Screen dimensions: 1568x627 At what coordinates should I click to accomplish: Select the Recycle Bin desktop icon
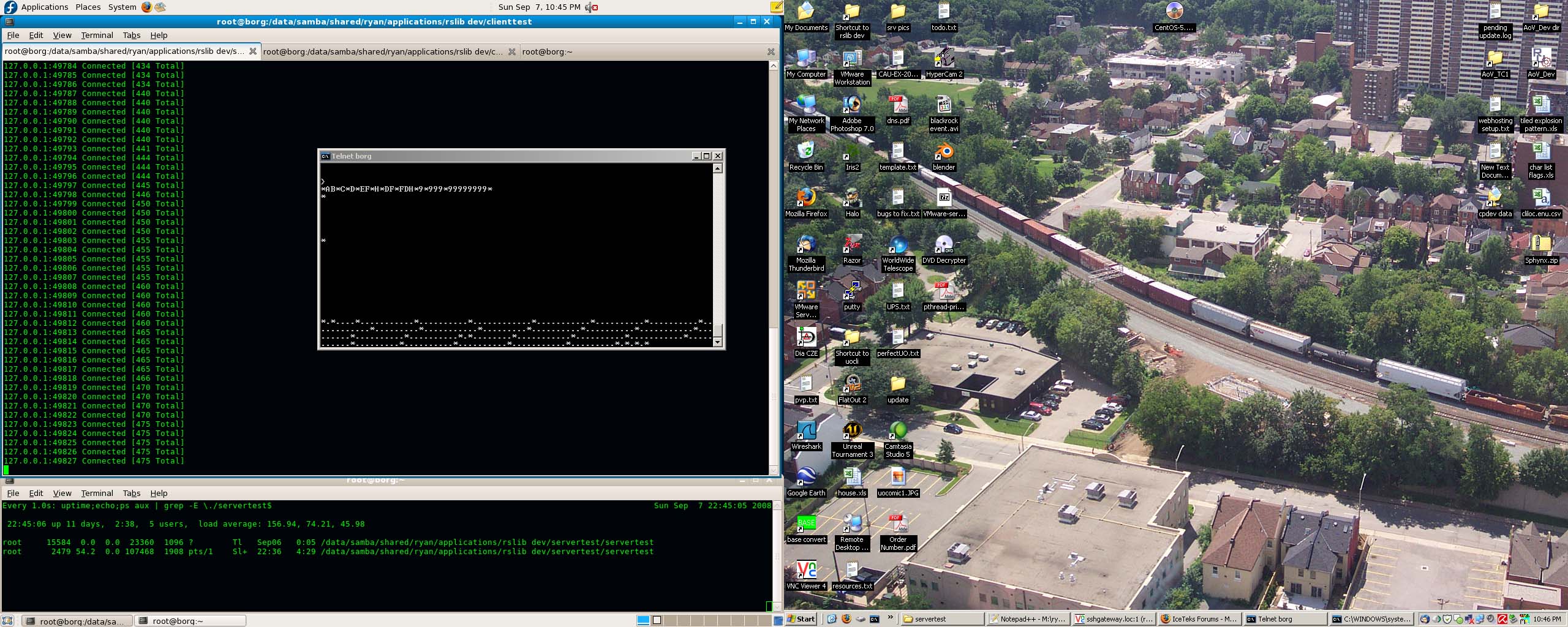(x=806, y=156)
